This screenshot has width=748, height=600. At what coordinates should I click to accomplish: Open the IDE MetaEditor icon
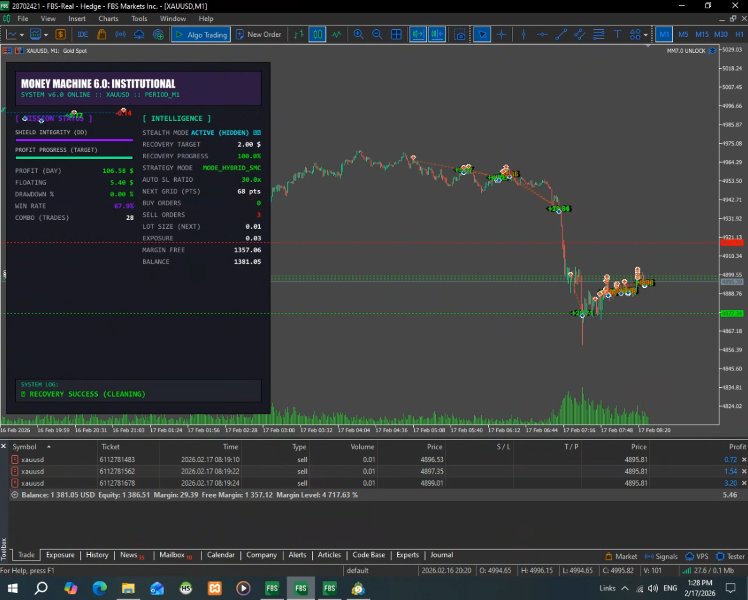pos(83,34)
